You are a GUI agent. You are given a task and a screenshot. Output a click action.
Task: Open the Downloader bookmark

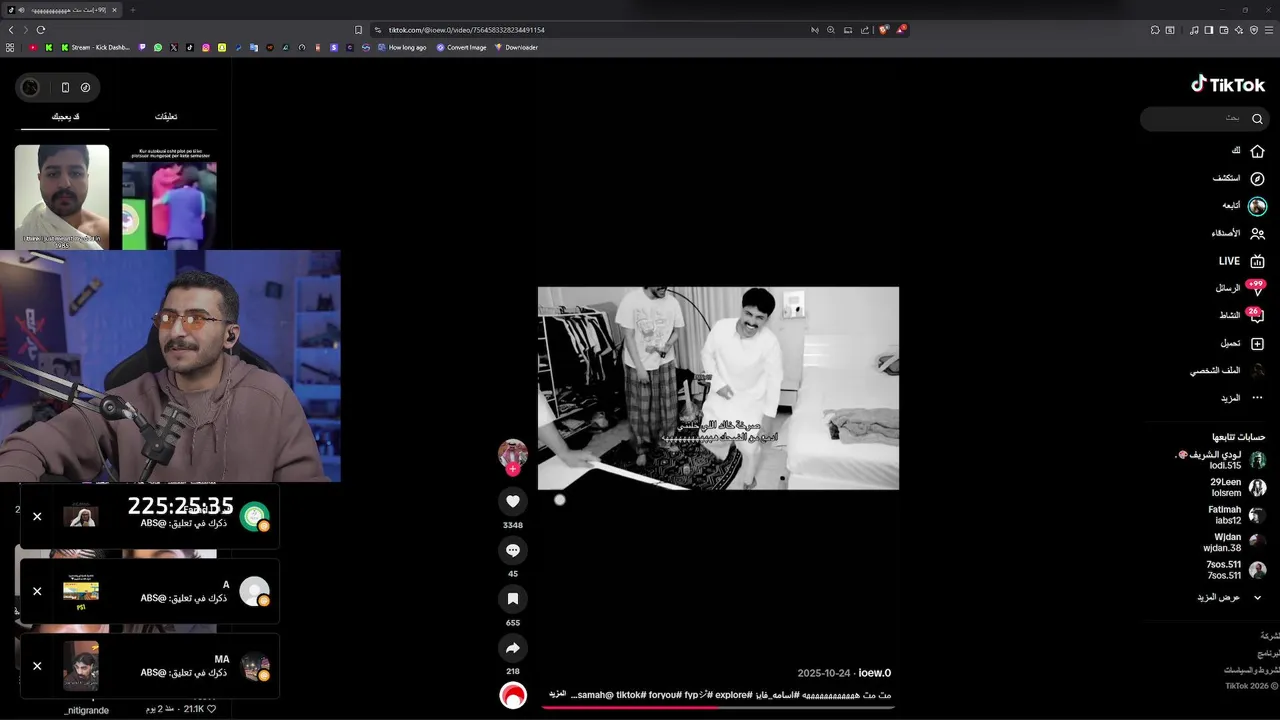pyautogui.click(x=516, y=47)
